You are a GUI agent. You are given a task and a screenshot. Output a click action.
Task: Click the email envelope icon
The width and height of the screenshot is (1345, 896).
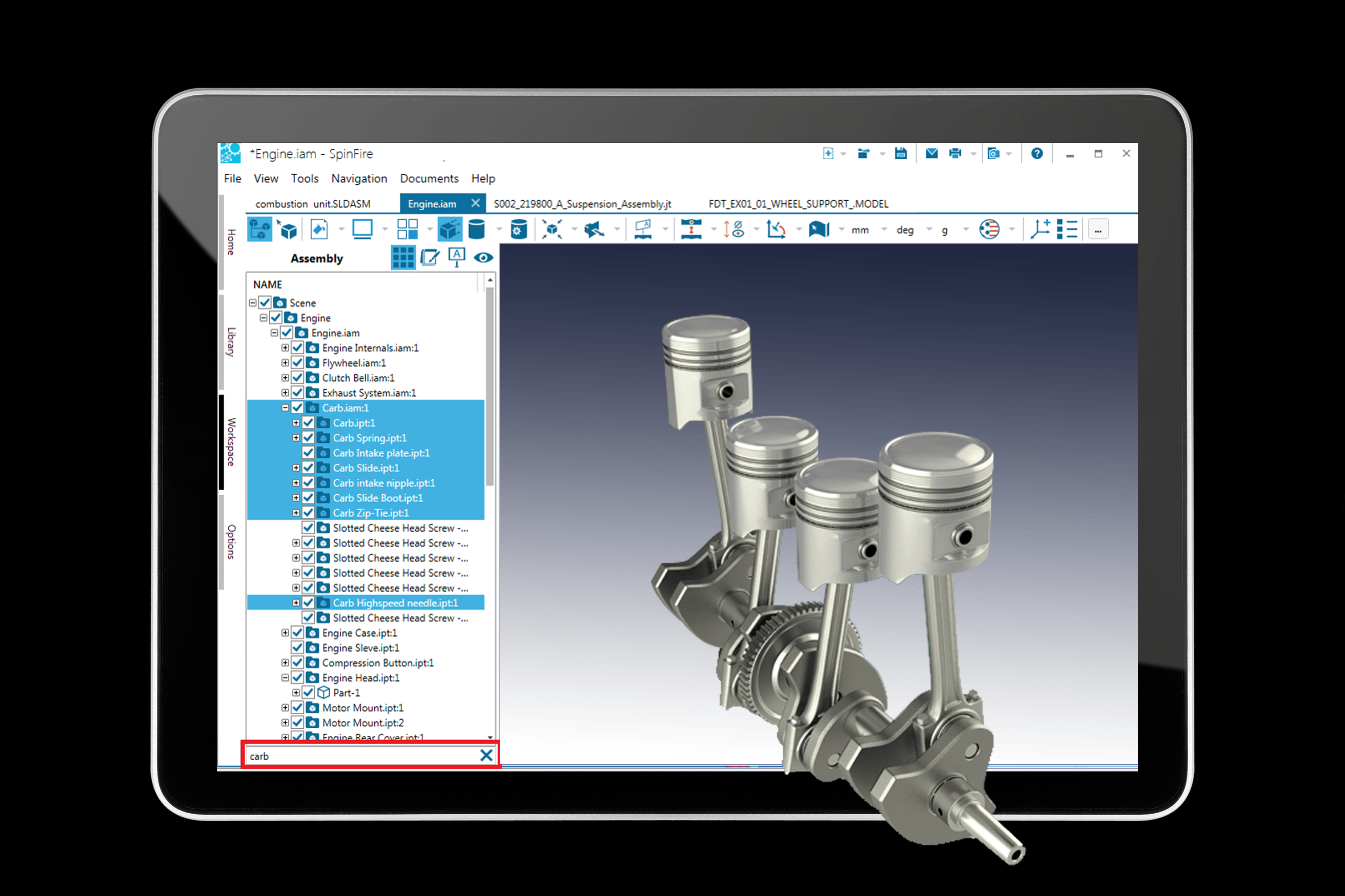(x=932, y=153)
